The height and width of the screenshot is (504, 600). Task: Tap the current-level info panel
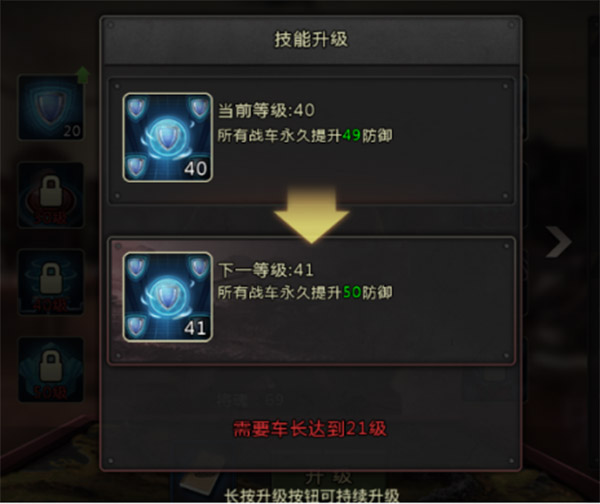312,141
